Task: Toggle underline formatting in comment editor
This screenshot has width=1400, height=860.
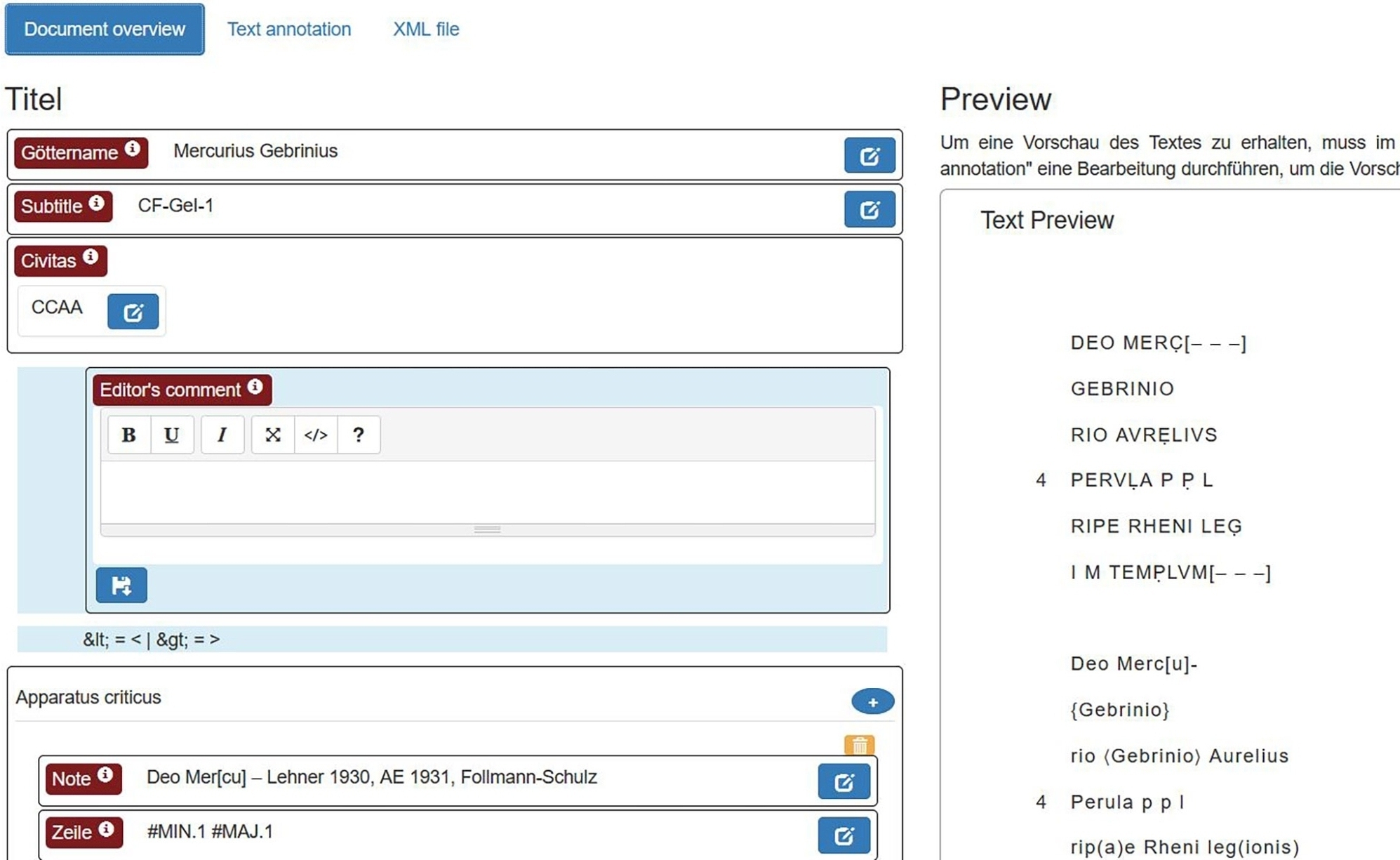Action: click(171, 435)
